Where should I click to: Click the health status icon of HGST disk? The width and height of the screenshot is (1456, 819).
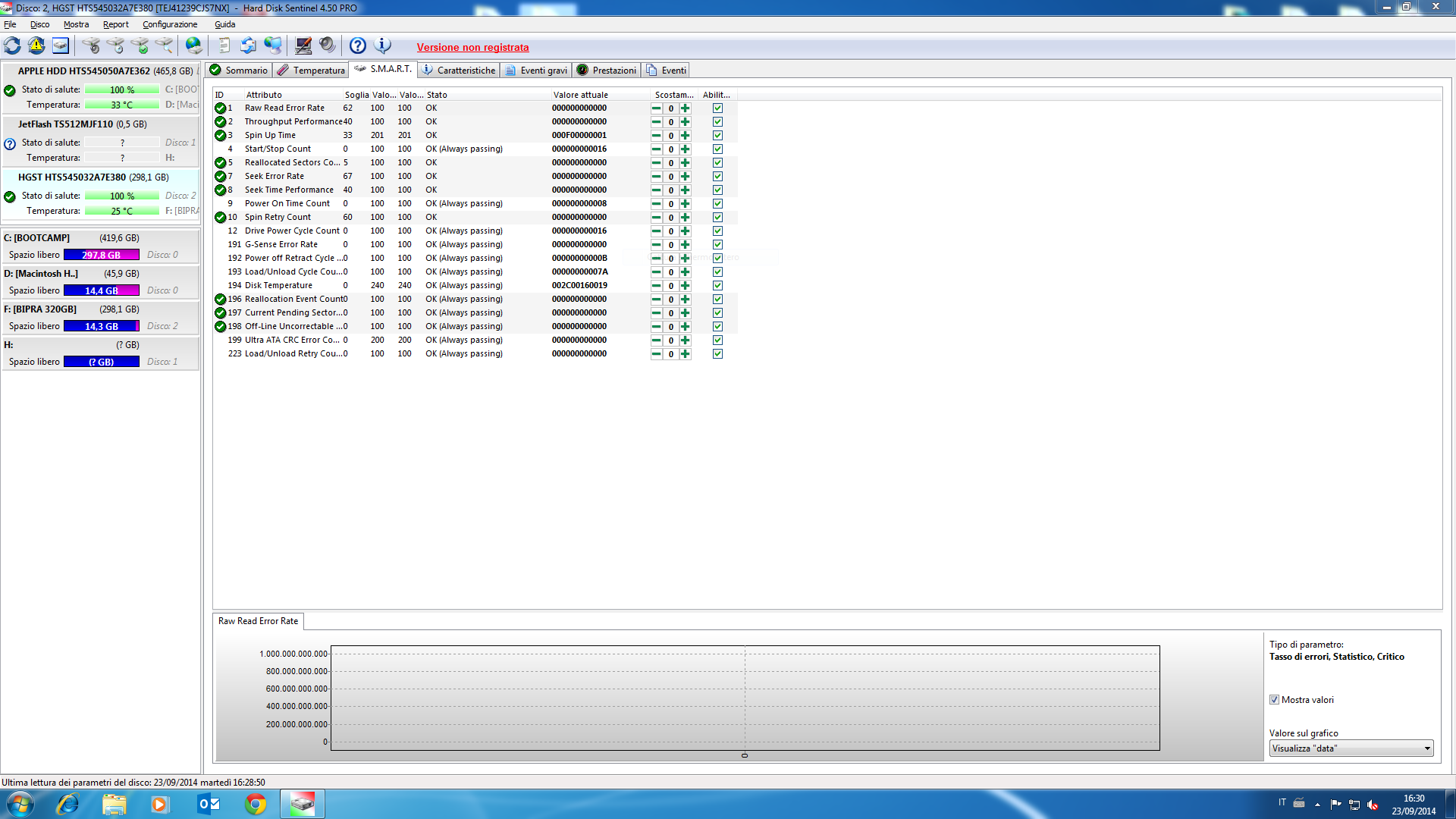10,196
